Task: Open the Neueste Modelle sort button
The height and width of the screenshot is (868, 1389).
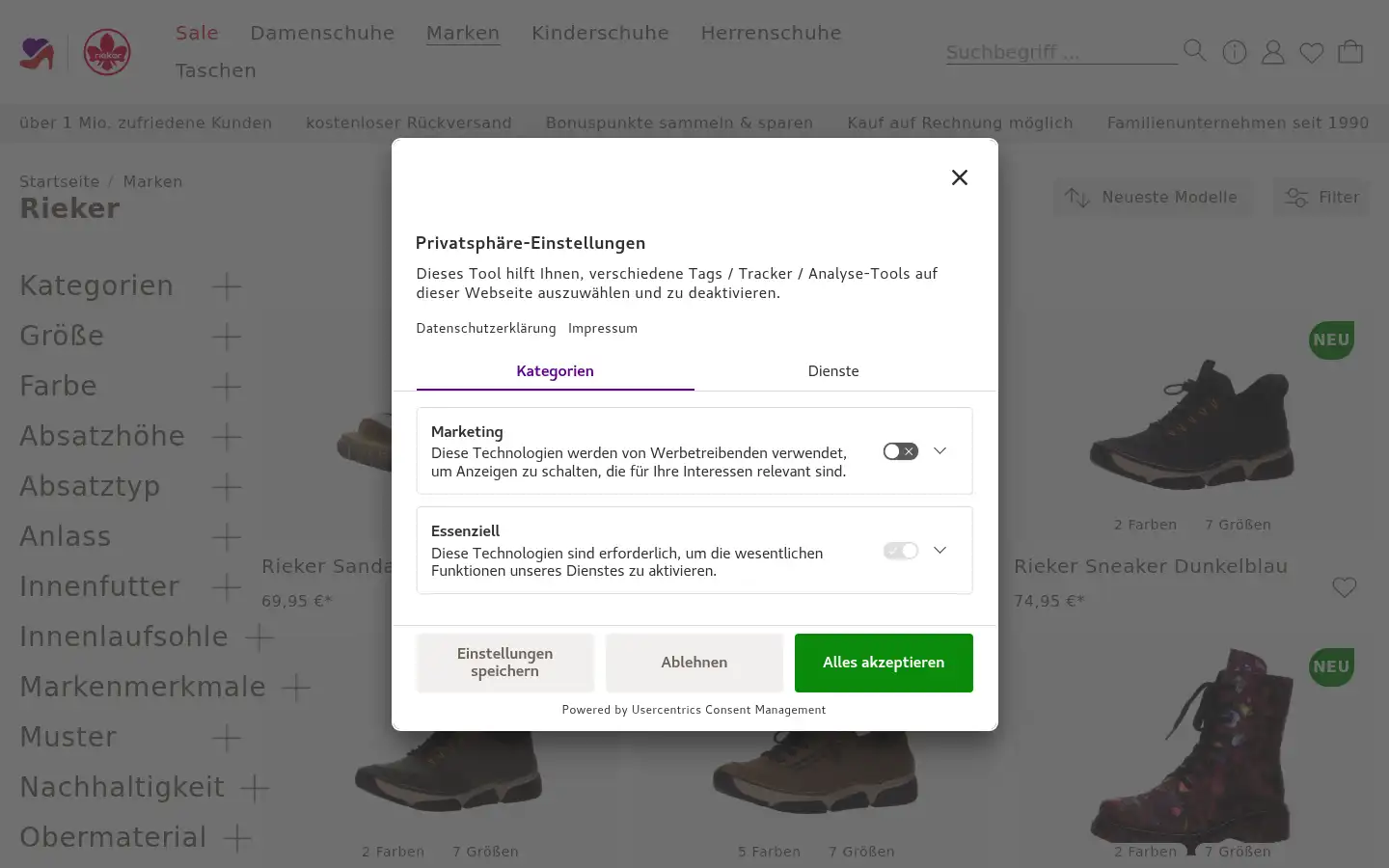Action: tap(1152, 198)
